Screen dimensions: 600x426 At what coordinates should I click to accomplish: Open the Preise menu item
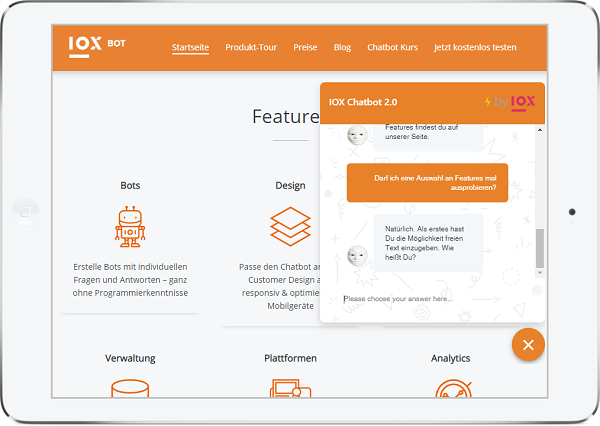[305, 47]
